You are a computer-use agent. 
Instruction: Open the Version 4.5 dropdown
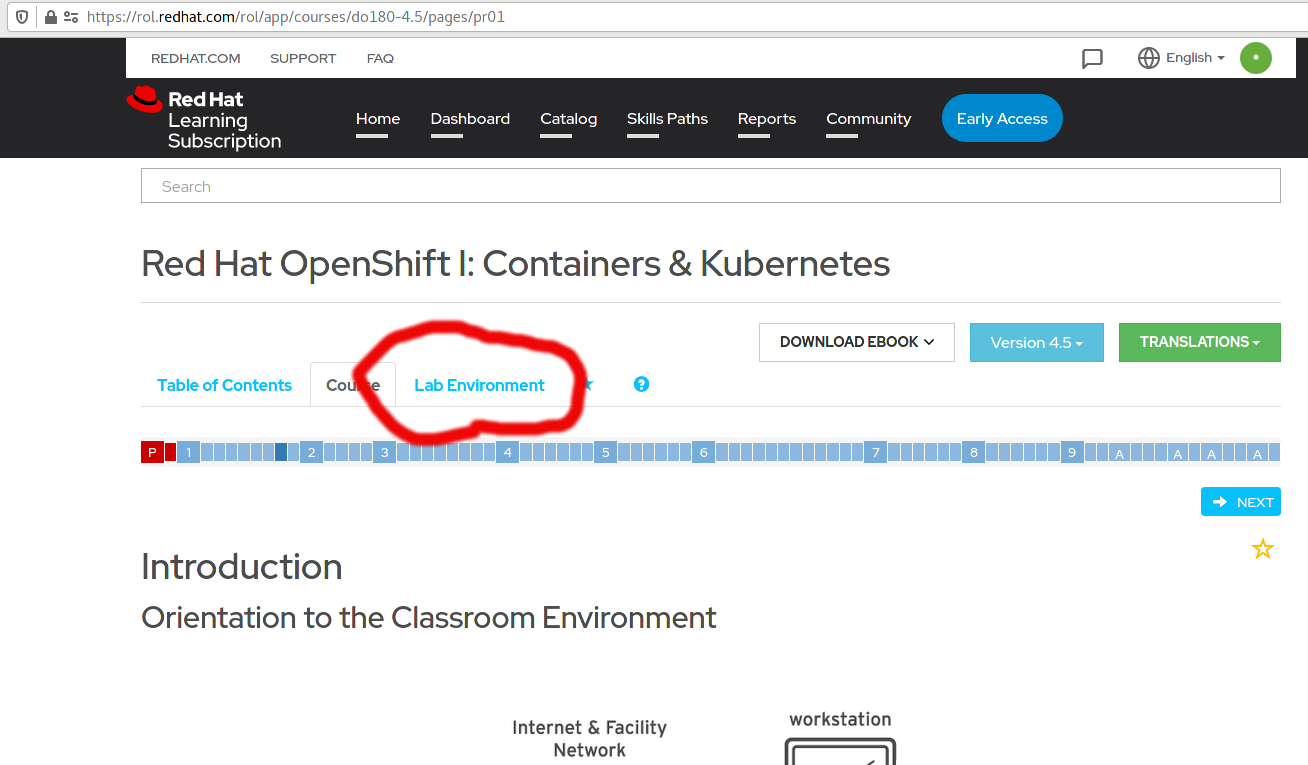(x=1036, y=342)
